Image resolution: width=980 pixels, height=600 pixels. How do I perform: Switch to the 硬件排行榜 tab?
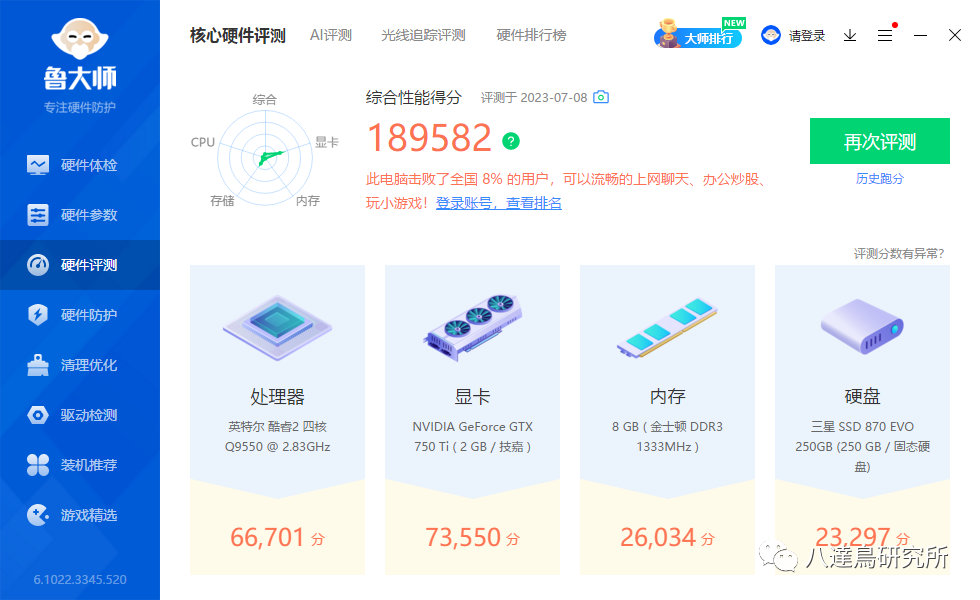pos(531,36)
